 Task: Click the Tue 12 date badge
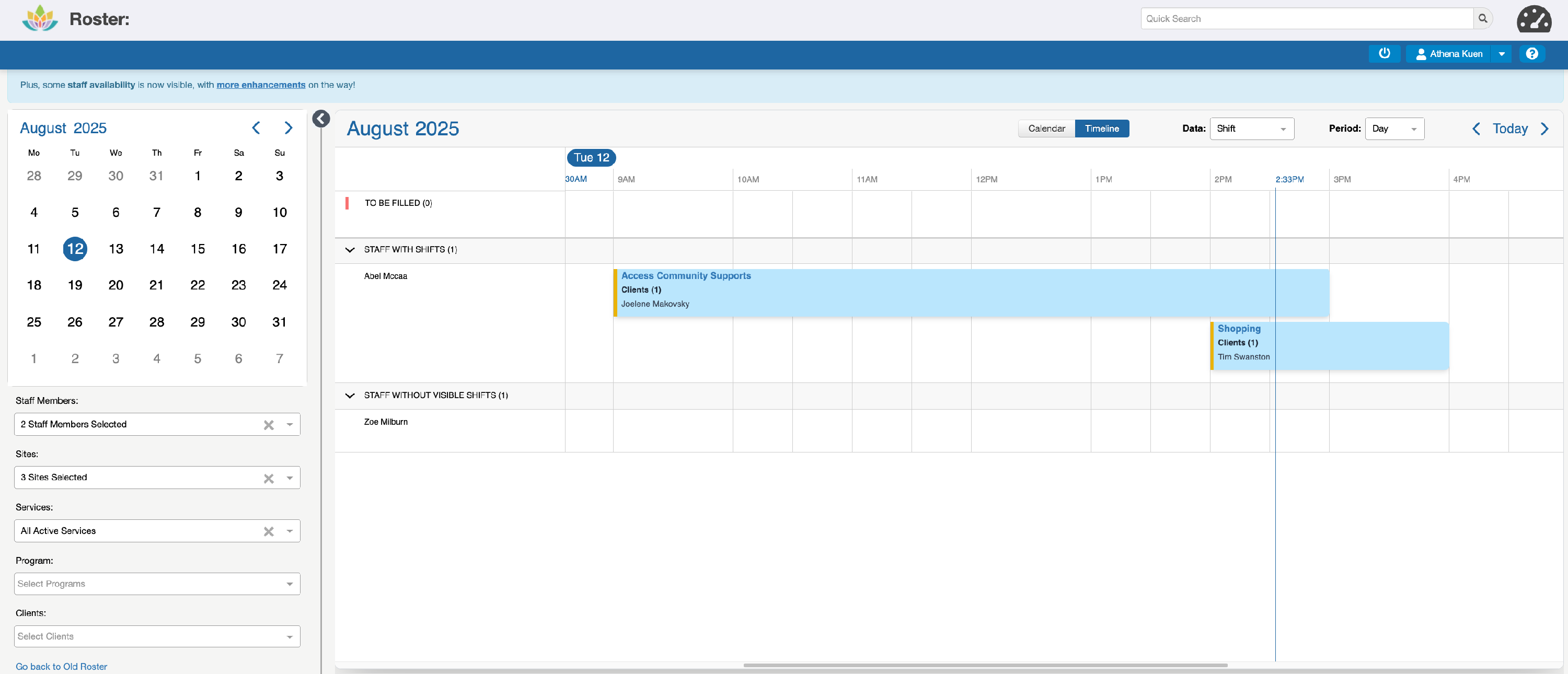click(591, 158)
